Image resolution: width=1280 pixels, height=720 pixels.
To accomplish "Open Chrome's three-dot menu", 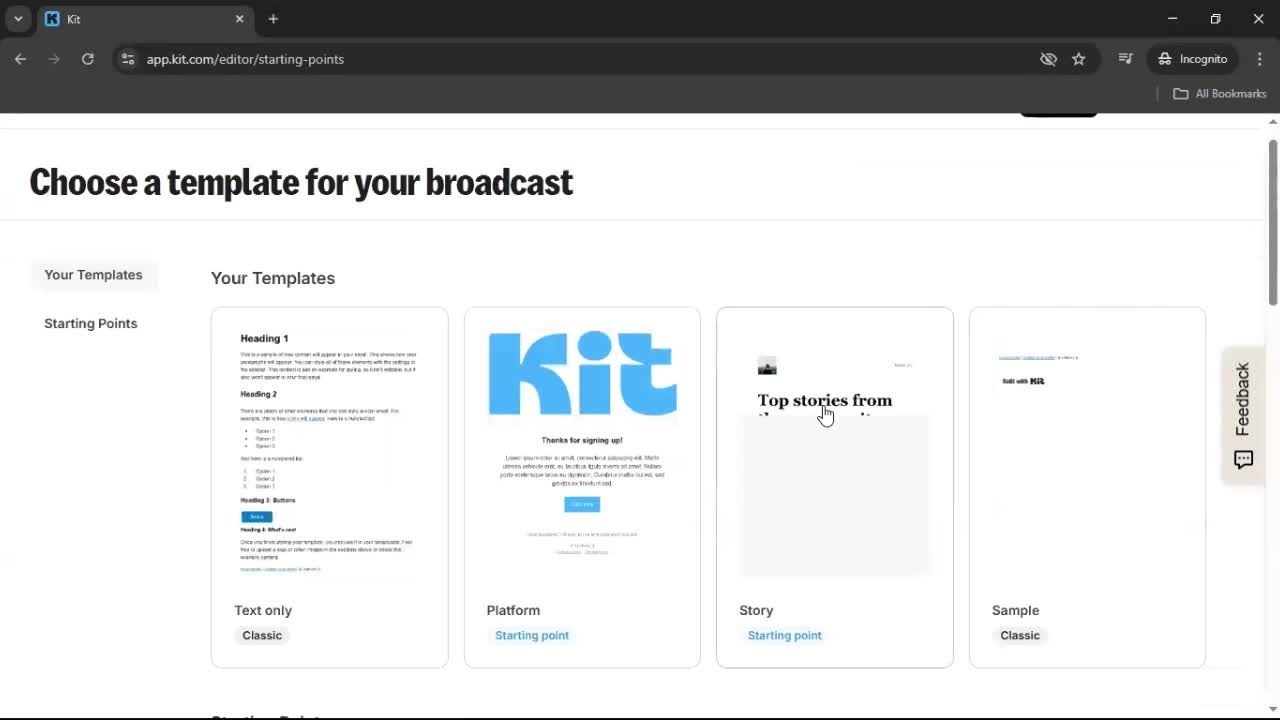I will tap(1260, 59).
